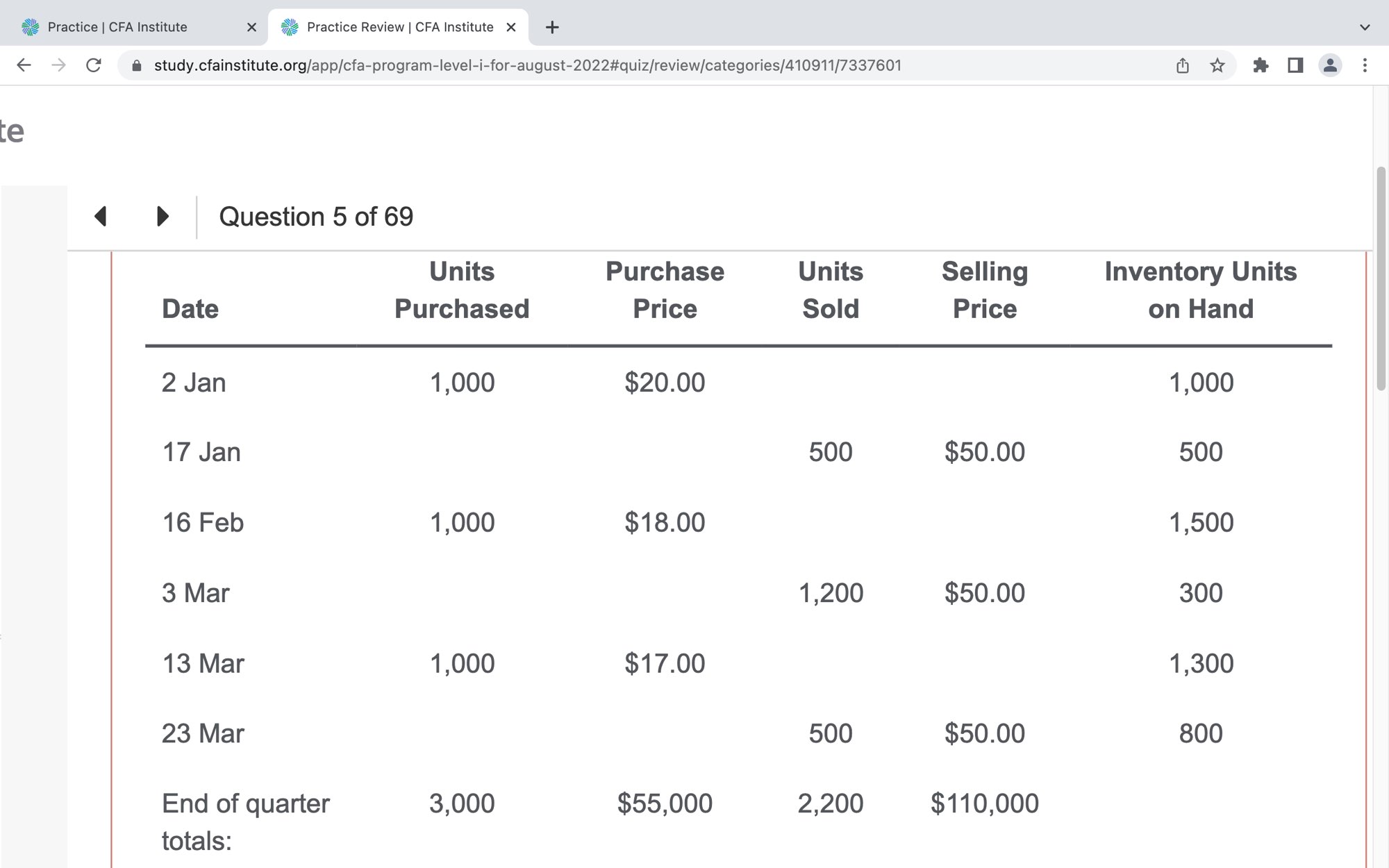The image size is (1389, 868).
Task: Expand the tab search chevron
Action: [x=1365, y=27]
